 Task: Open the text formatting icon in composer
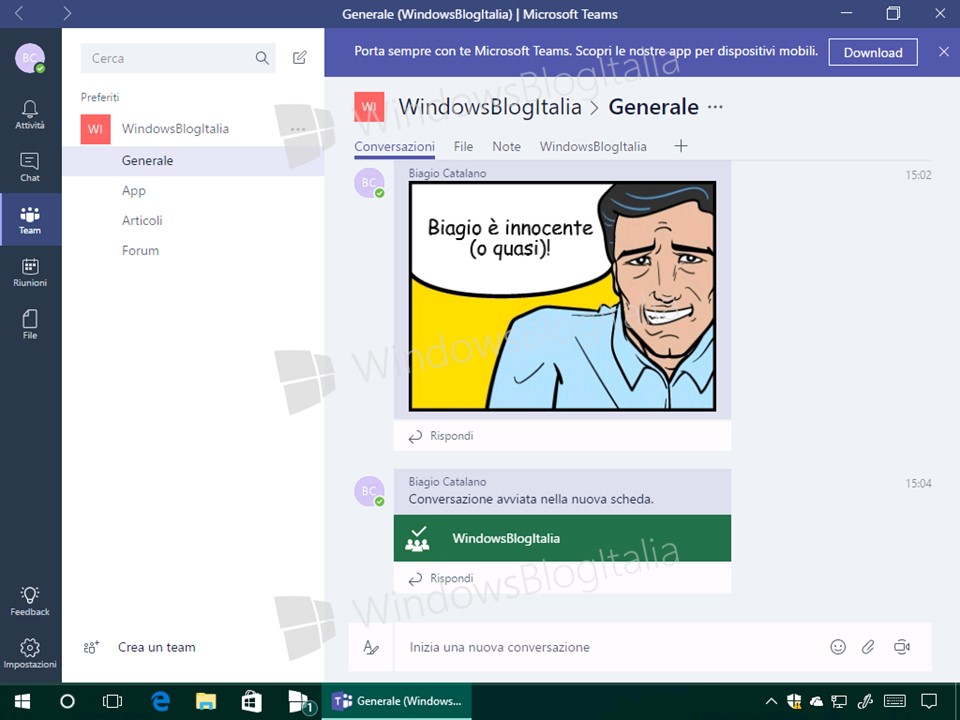point(371,647)
